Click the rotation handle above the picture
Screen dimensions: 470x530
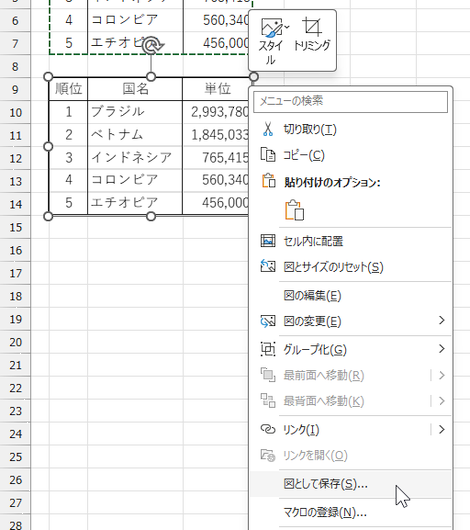[x=151, y=46]
